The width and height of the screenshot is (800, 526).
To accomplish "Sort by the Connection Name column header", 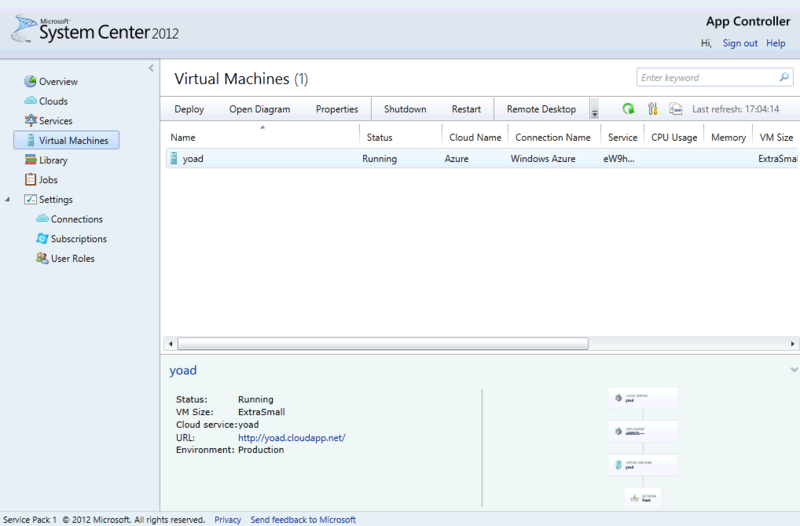I will (x=553, y=137).
